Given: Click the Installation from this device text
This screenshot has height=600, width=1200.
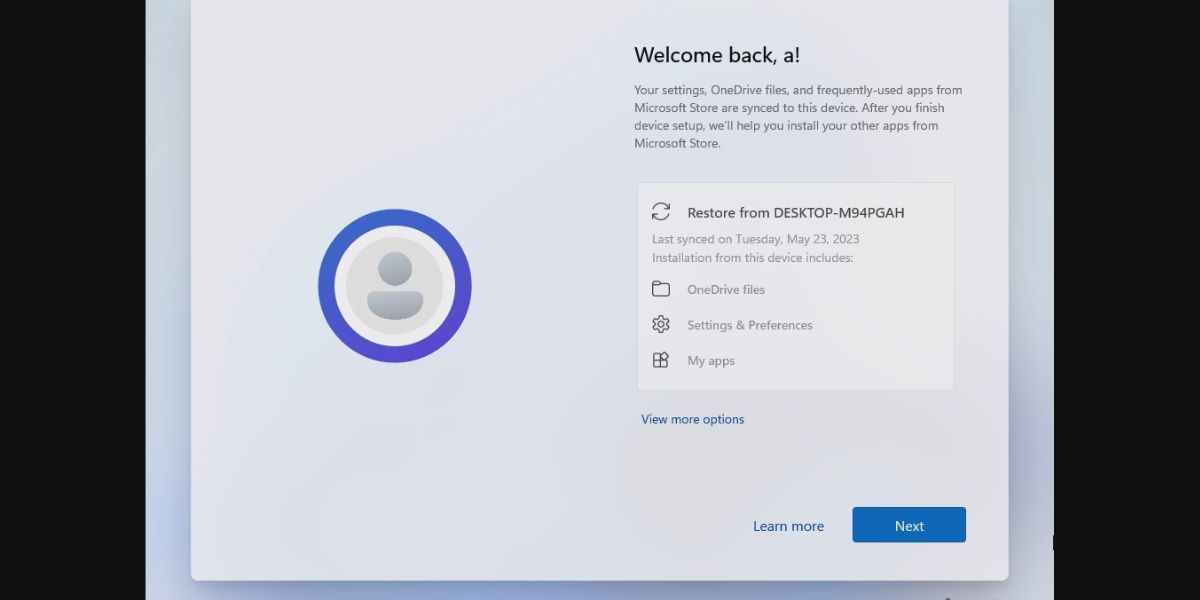Looking at the screenshot, I should [x=755, y=257].
